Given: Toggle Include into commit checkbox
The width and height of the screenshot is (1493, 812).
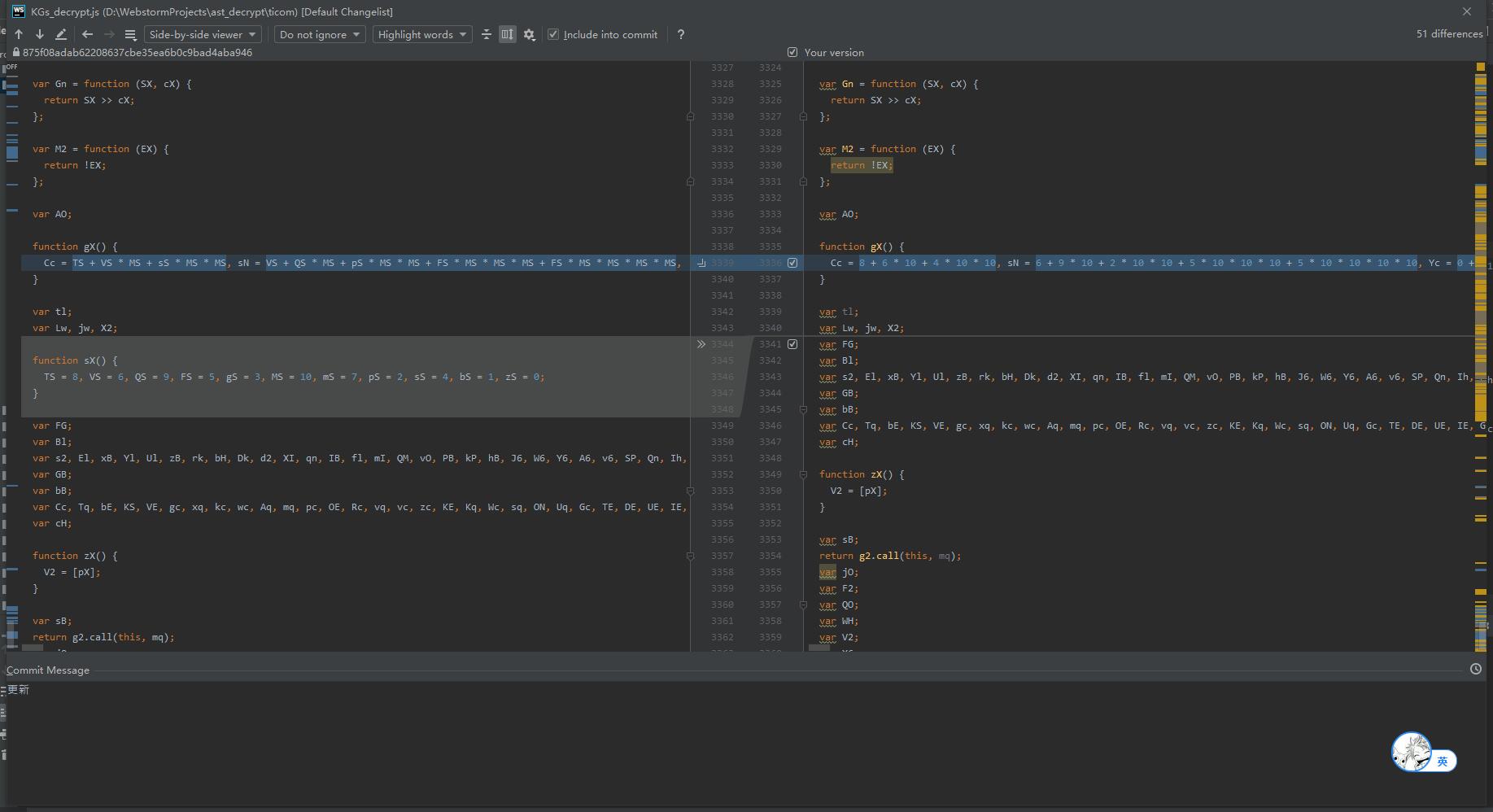Looking at the screenshot, I should pyautogui.click(x=553, y=34).
